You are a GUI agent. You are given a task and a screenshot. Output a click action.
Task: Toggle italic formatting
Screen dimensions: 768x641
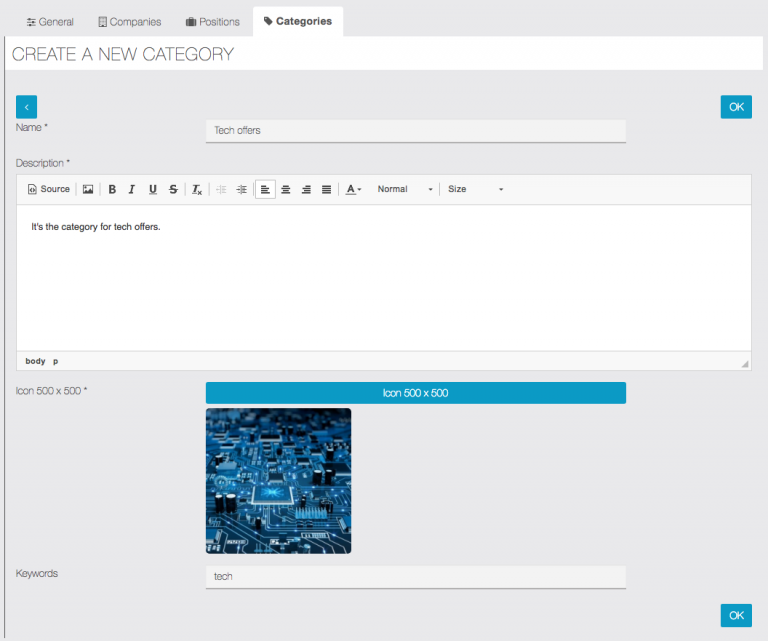click(x=131, y=189)
